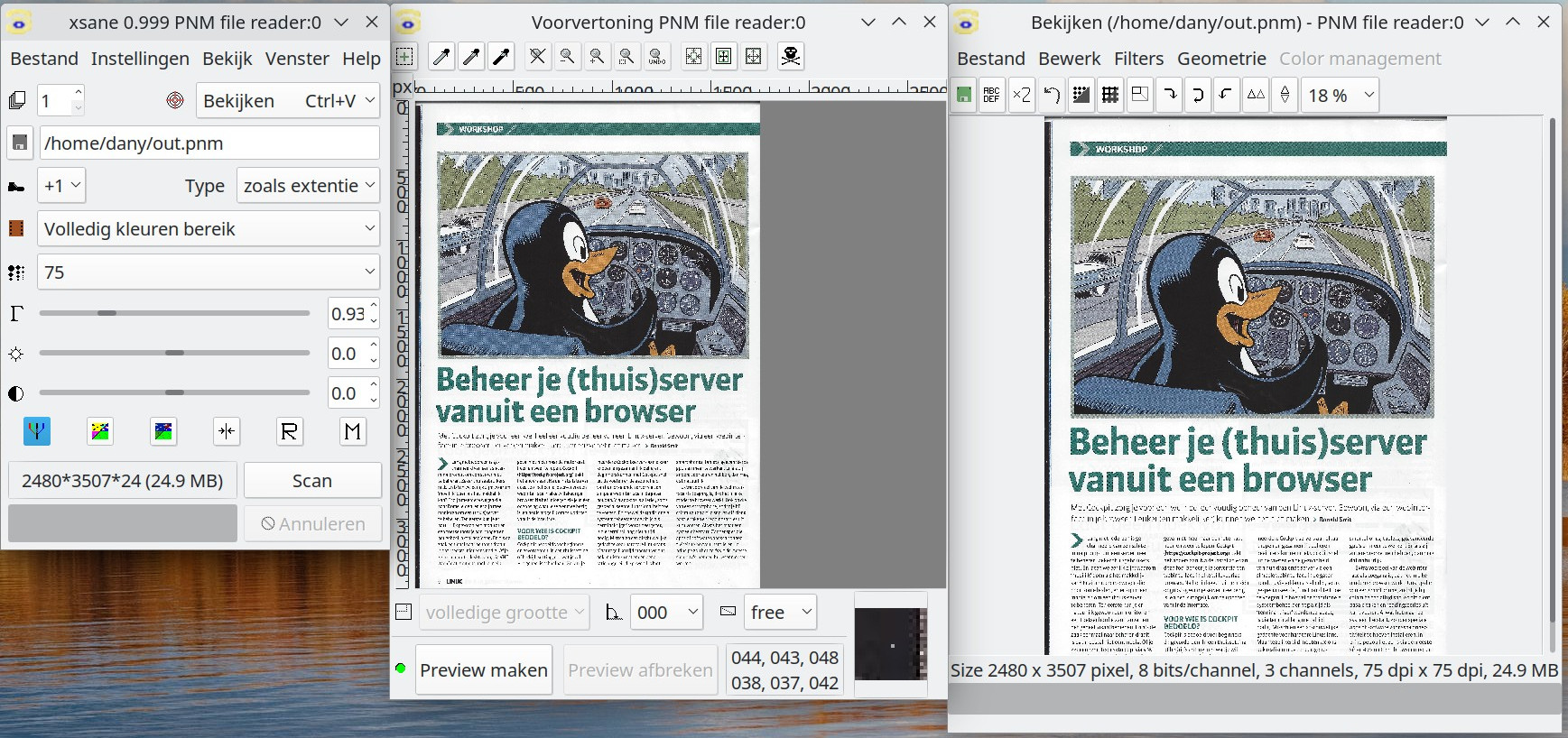The height and width of the screenshot is (738, 1568).
Task: Click the Scan button
Action: [312, 481]
